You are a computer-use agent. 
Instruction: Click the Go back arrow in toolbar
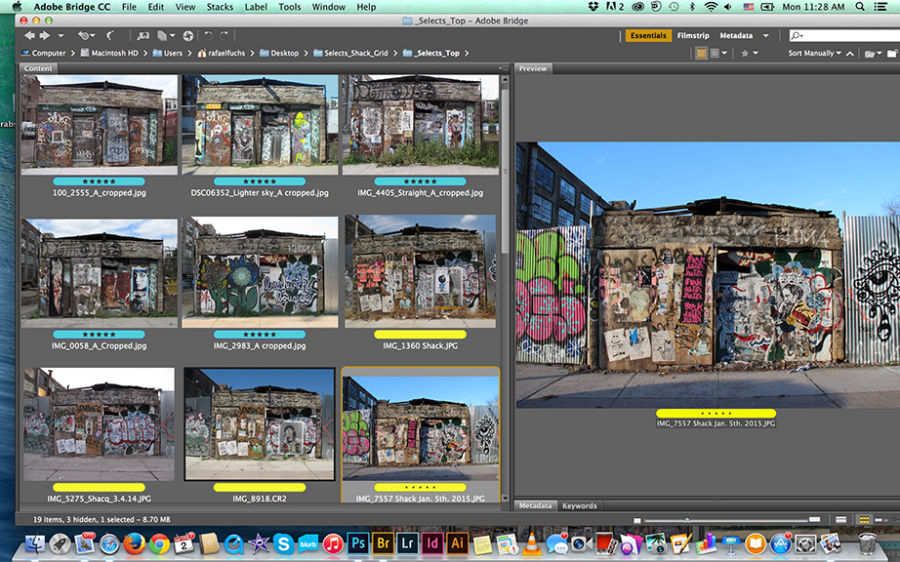[x=30, y=36]
